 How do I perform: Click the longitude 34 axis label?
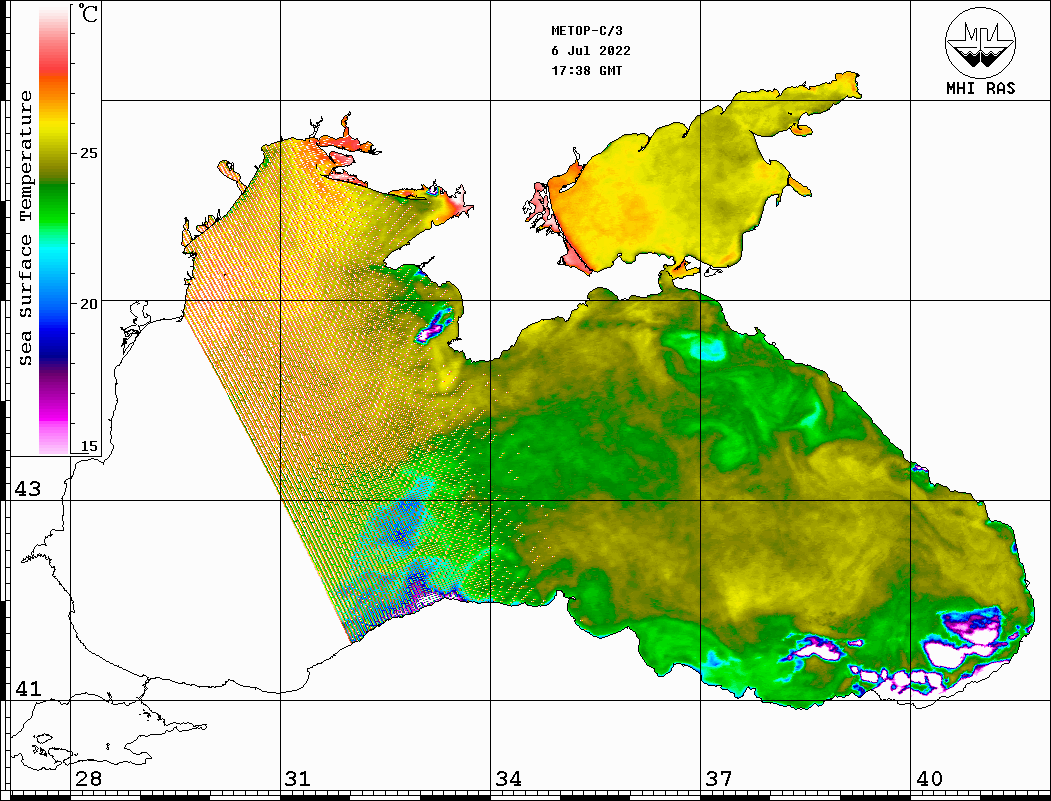tap(508, 779)
